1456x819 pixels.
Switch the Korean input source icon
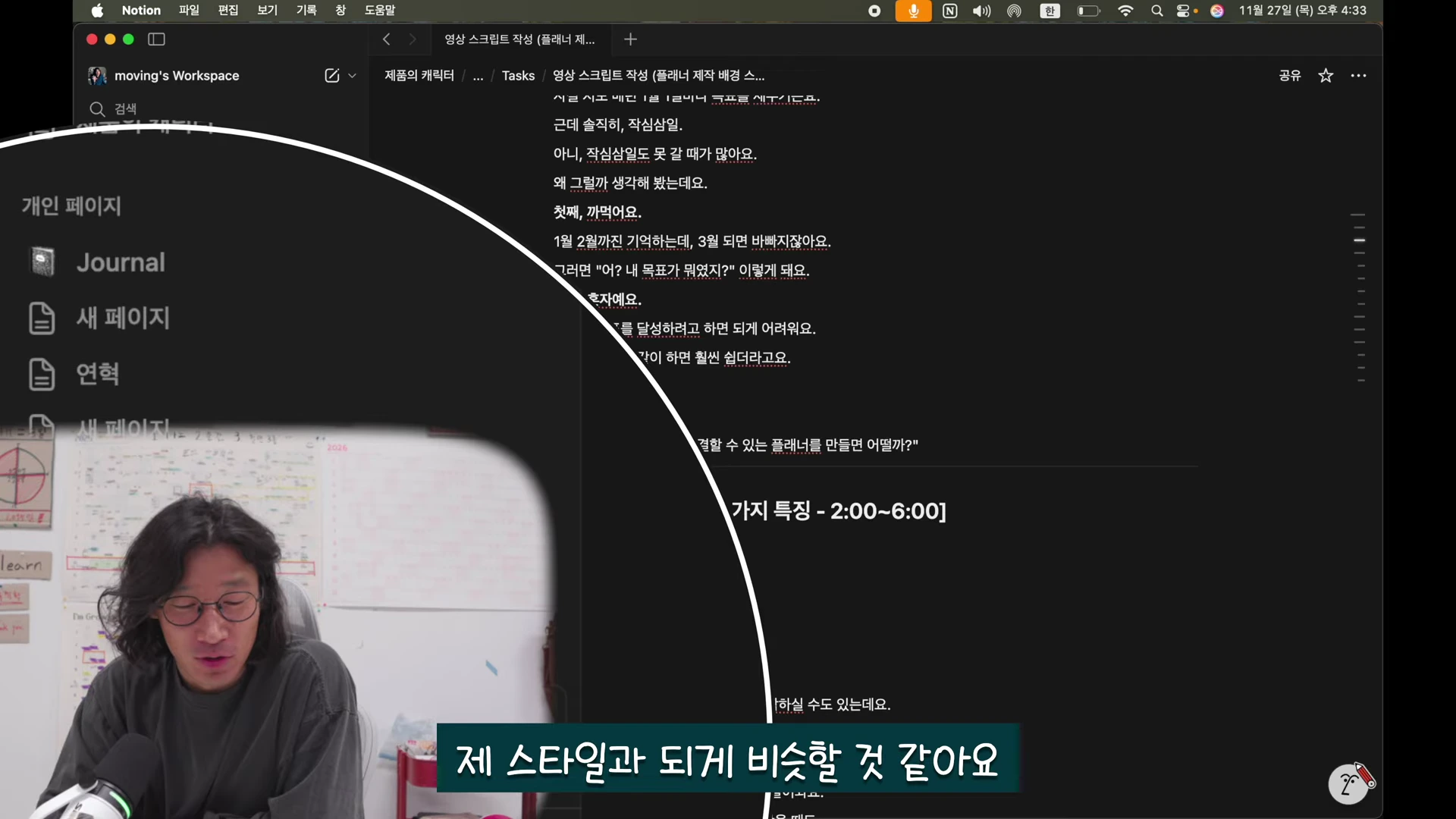pyautogui.click(x=1050, y=11)
